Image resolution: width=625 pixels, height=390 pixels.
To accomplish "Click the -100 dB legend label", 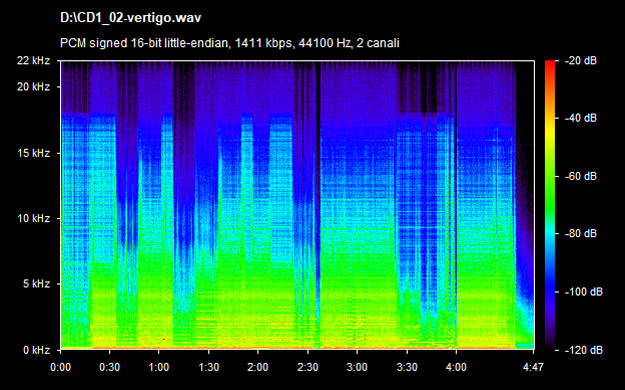I will coord(584,292).
